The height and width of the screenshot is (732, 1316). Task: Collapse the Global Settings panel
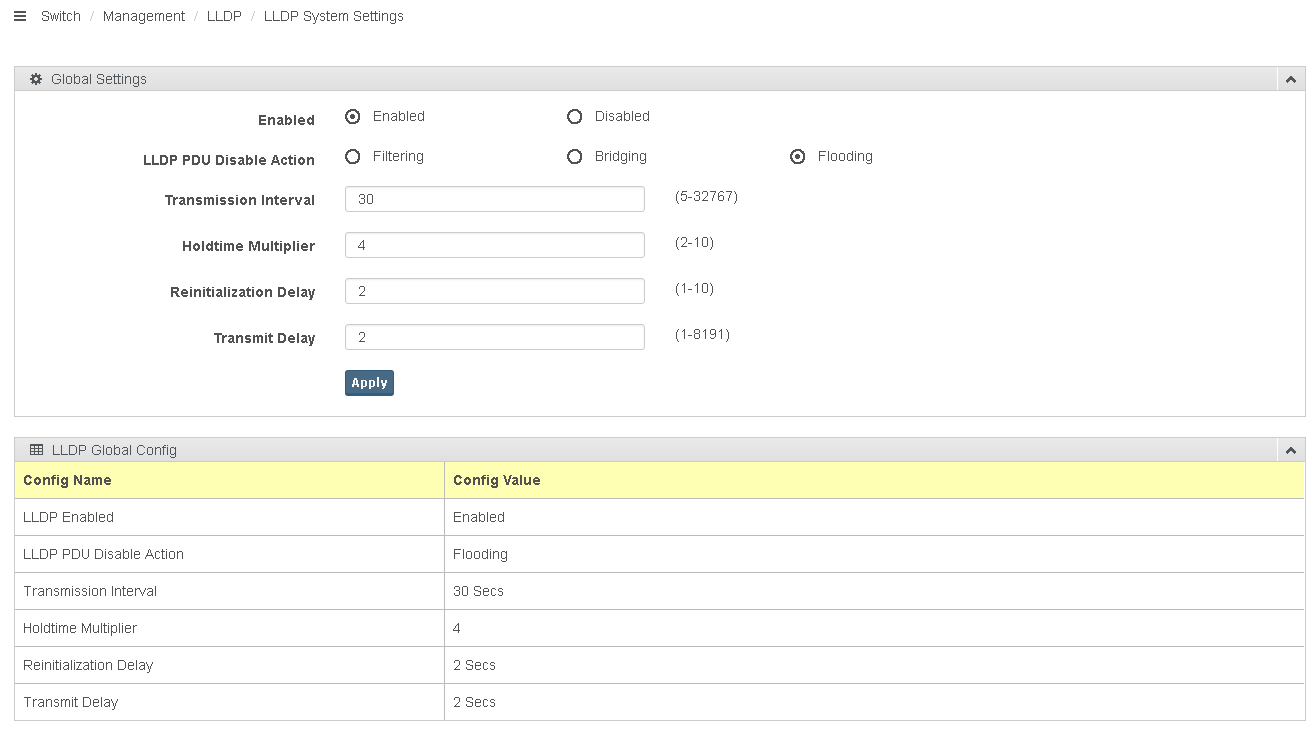coord(1290,80)
